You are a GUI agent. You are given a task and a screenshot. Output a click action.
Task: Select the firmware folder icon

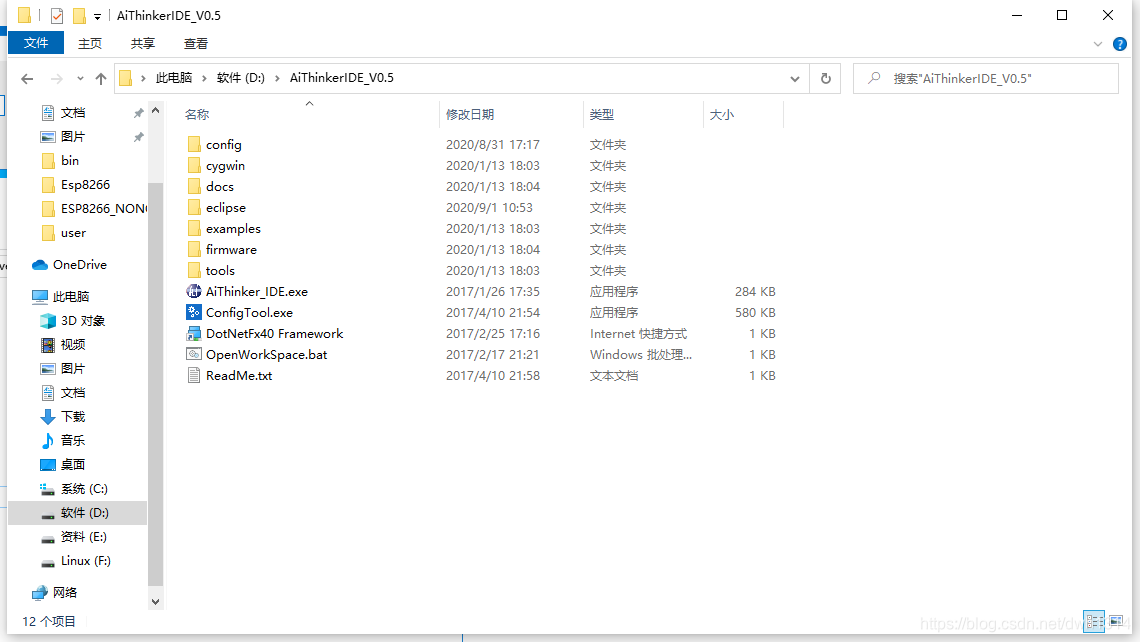[x=193, y=249]
